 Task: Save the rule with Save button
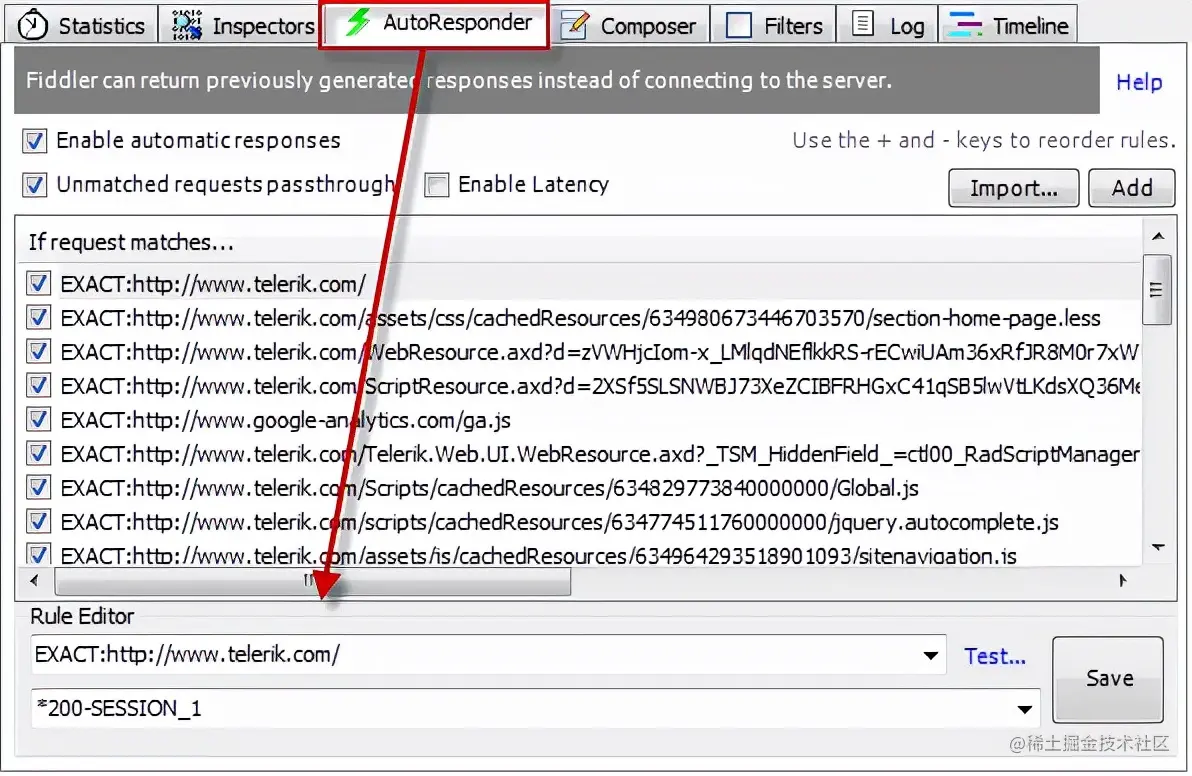[1108, 679]
